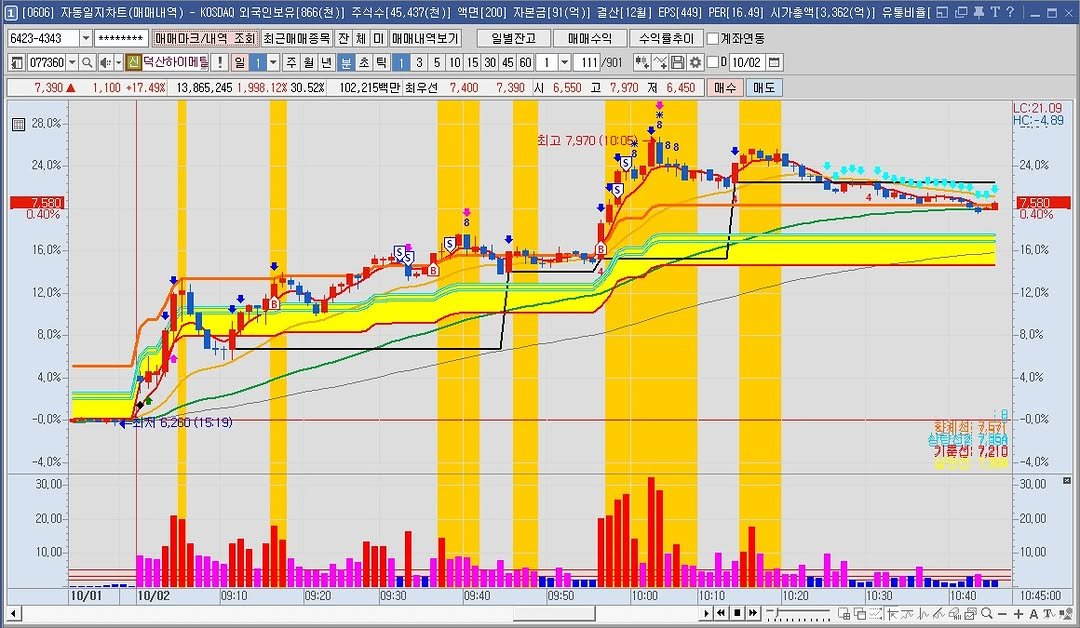Toggle the D date checkbox

coord(713,62)
